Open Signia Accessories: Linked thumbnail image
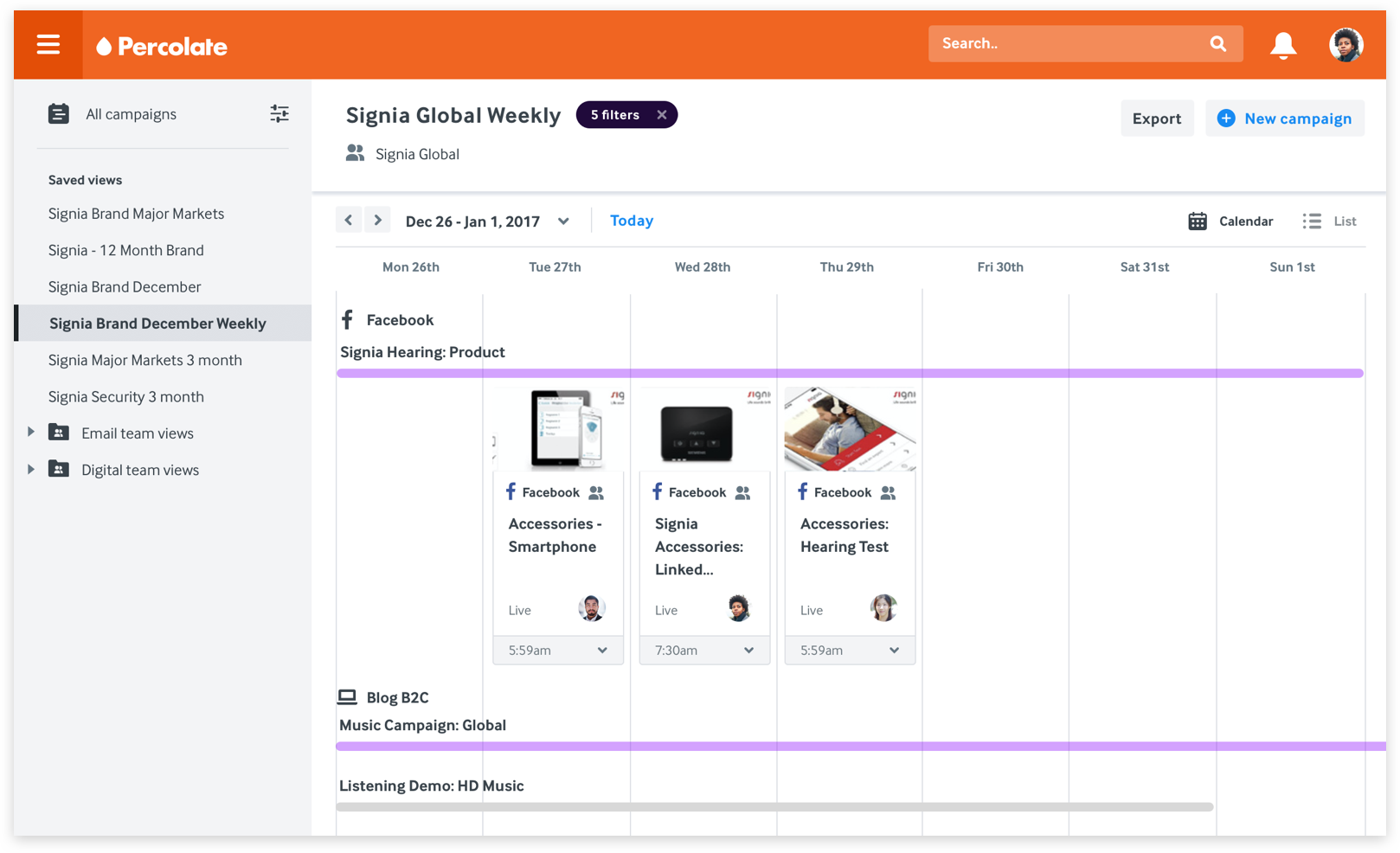Viewport: 1400px width, 853px height. pos(704,429)
